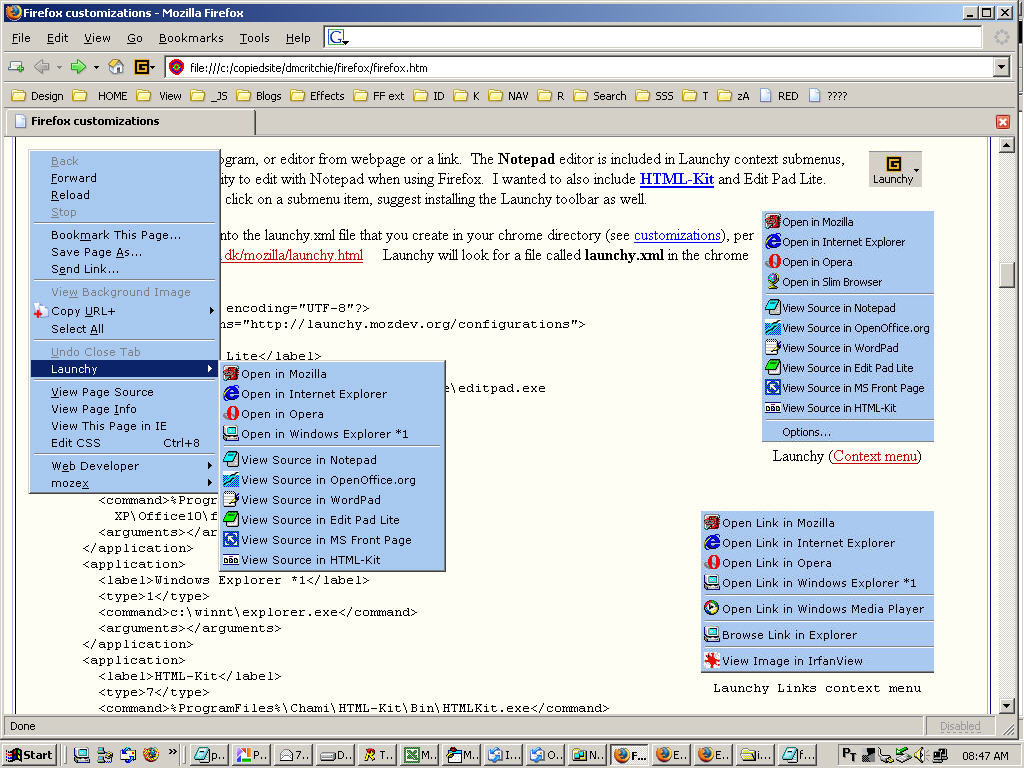Screen dimensions: 1024x768
Task: Expand the Copy URL+ submenu
Action: pyautogui.click(x=124, y=312)
